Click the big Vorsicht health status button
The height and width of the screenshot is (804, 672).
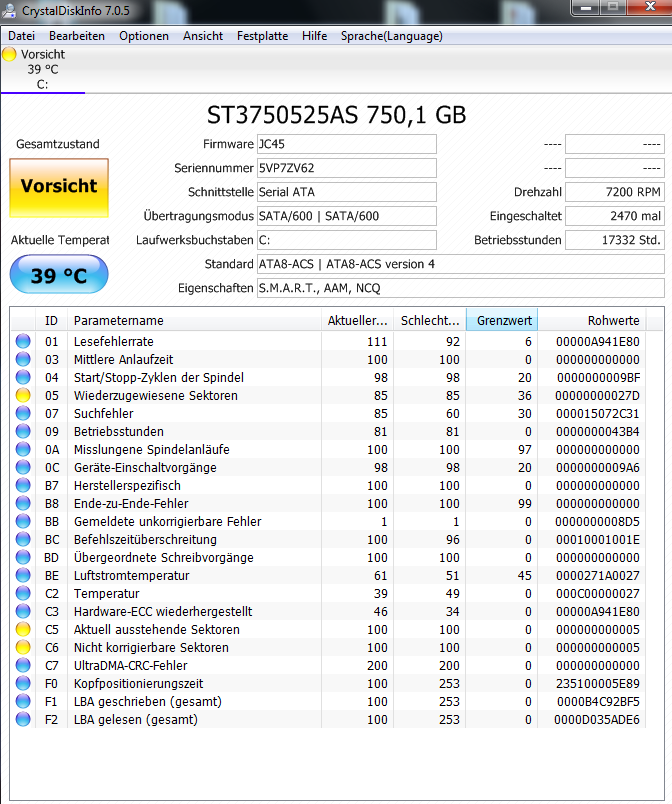pos(59,188)
